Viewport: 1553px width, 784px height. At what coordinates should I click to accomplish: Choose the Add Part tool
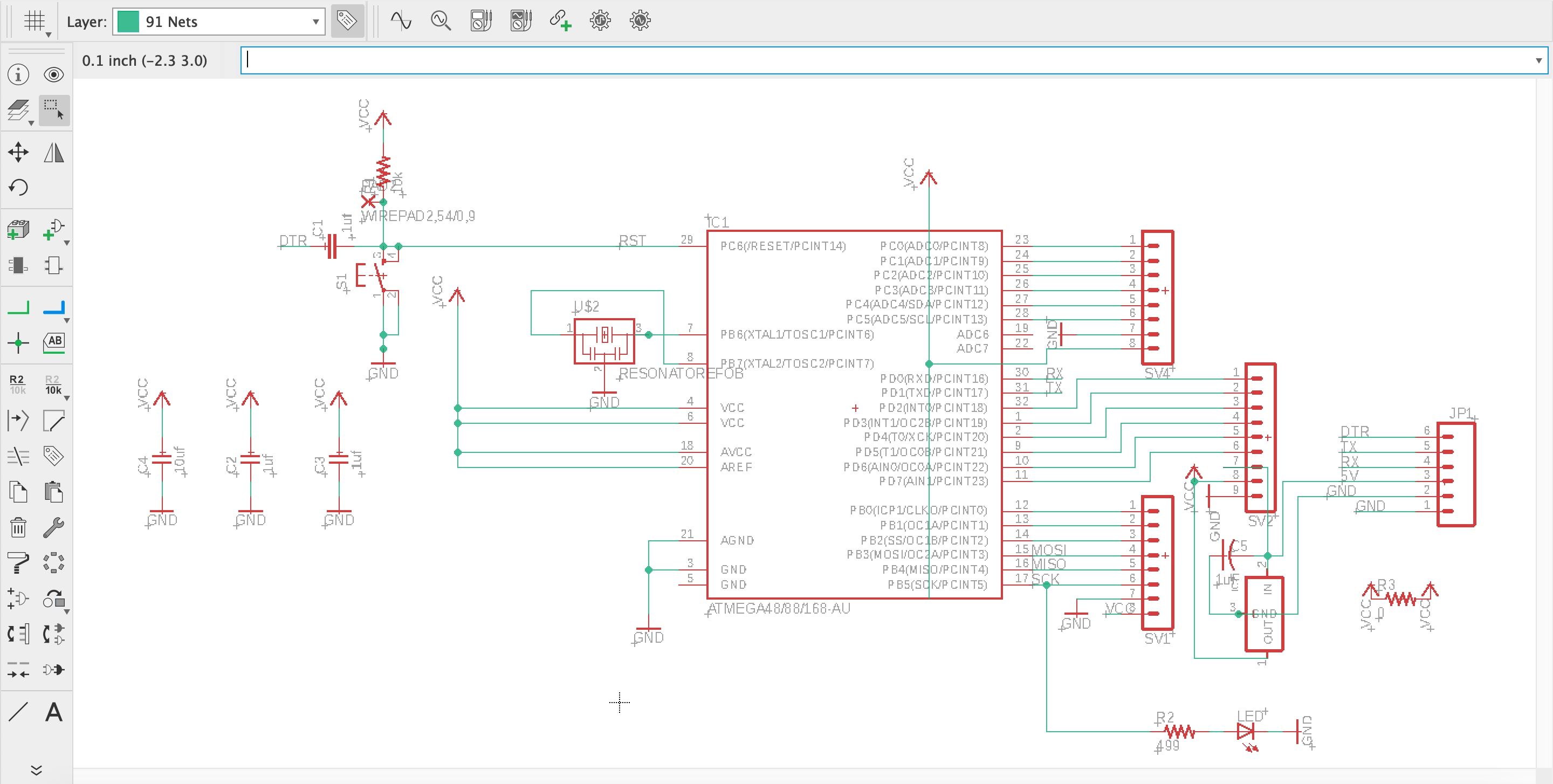coord(18,230)
